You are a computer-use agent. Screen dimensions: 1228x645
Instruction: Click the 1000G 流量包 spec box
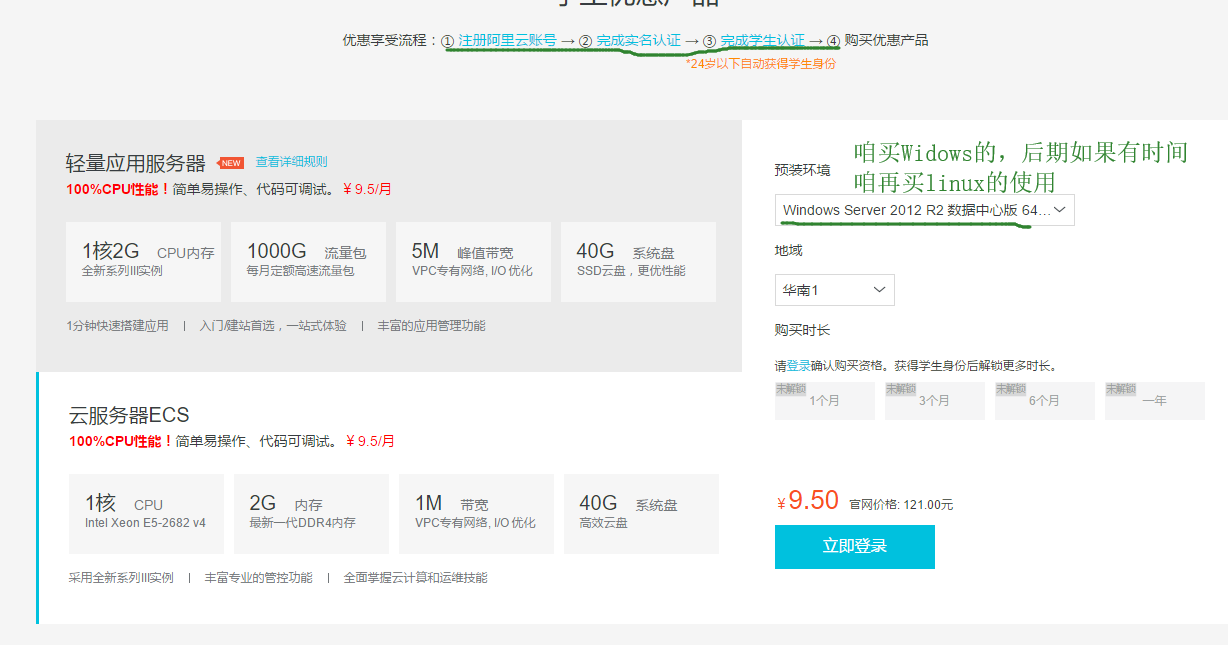click(x=308, y=262)
